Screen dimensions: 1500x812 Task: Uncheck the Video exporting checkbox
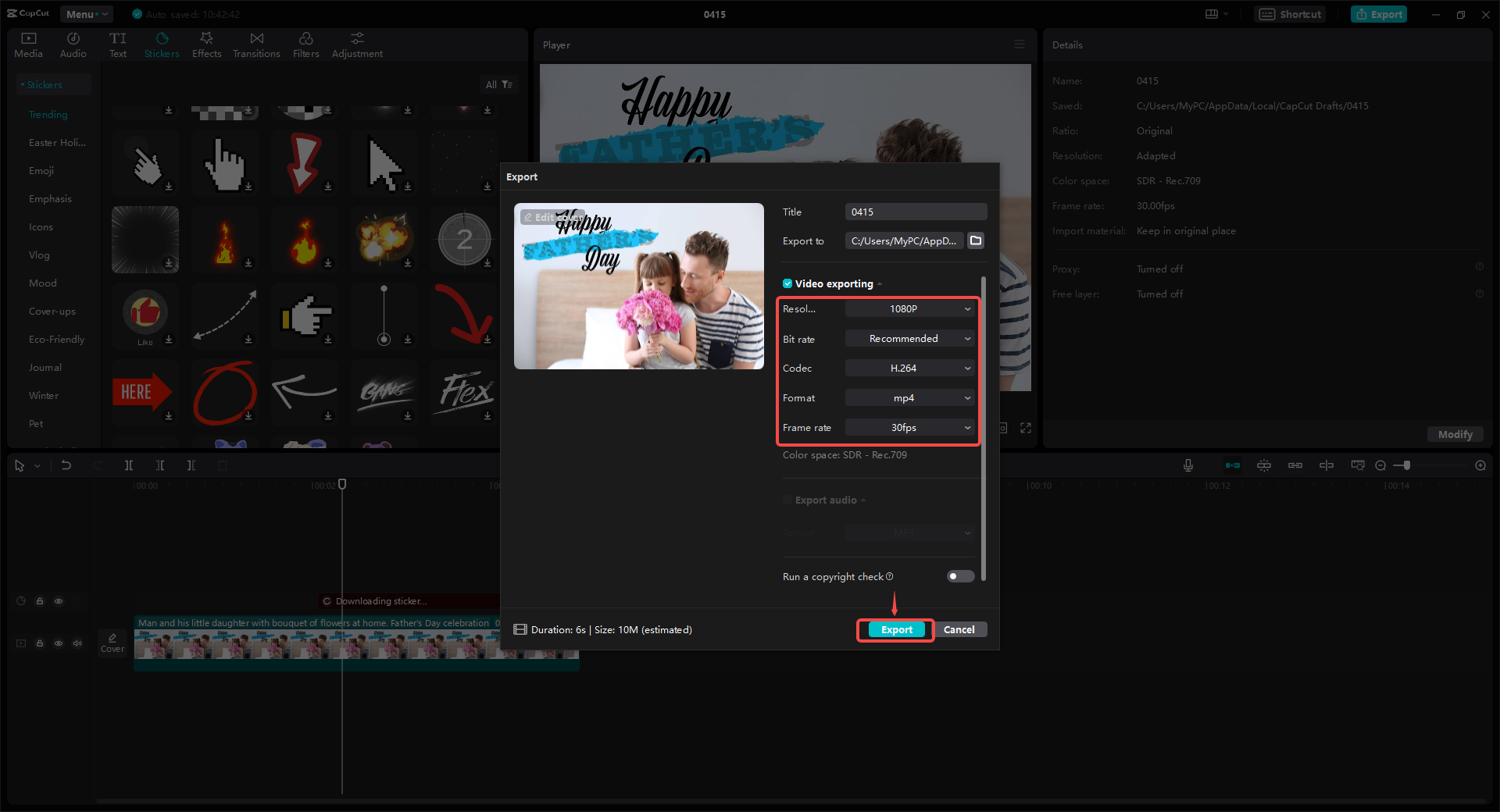point(787,283)
